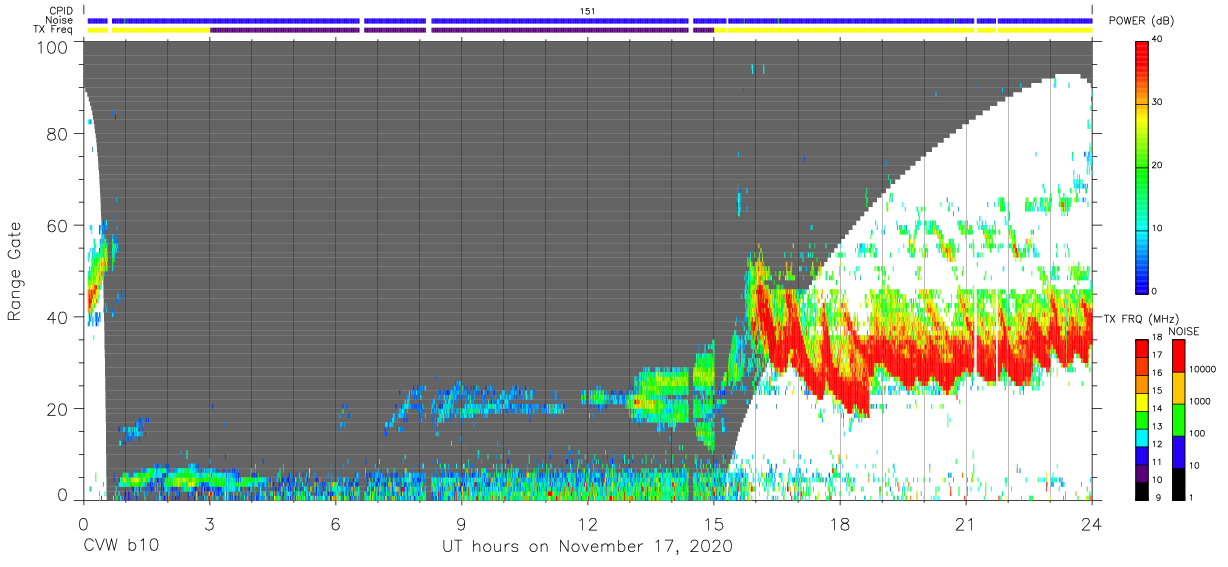
Task: Click the 0 tick on UT hours axis
Action: coord(83,523)
